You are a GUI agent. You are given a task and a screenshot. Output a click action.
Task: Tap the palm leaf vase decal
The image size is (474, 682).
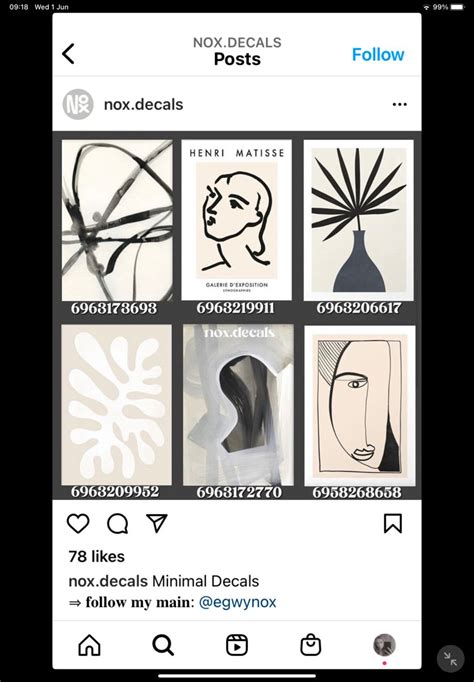[x=359, y=220]
